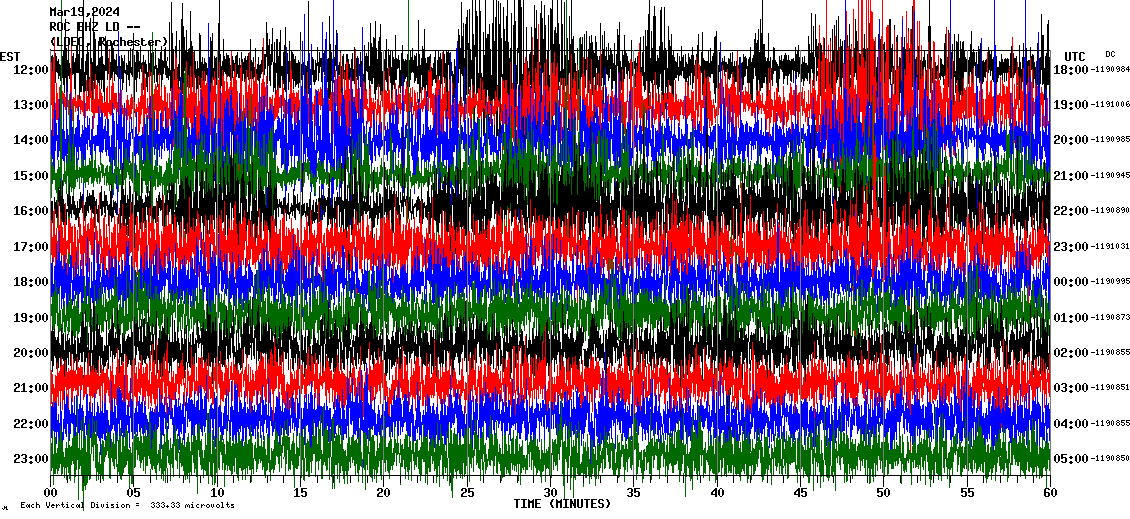The height and width of the screenshot is (519, 1130).
Task: Select the 10 minute tick label
Action: pyautogui.click(x=217, y=493)
